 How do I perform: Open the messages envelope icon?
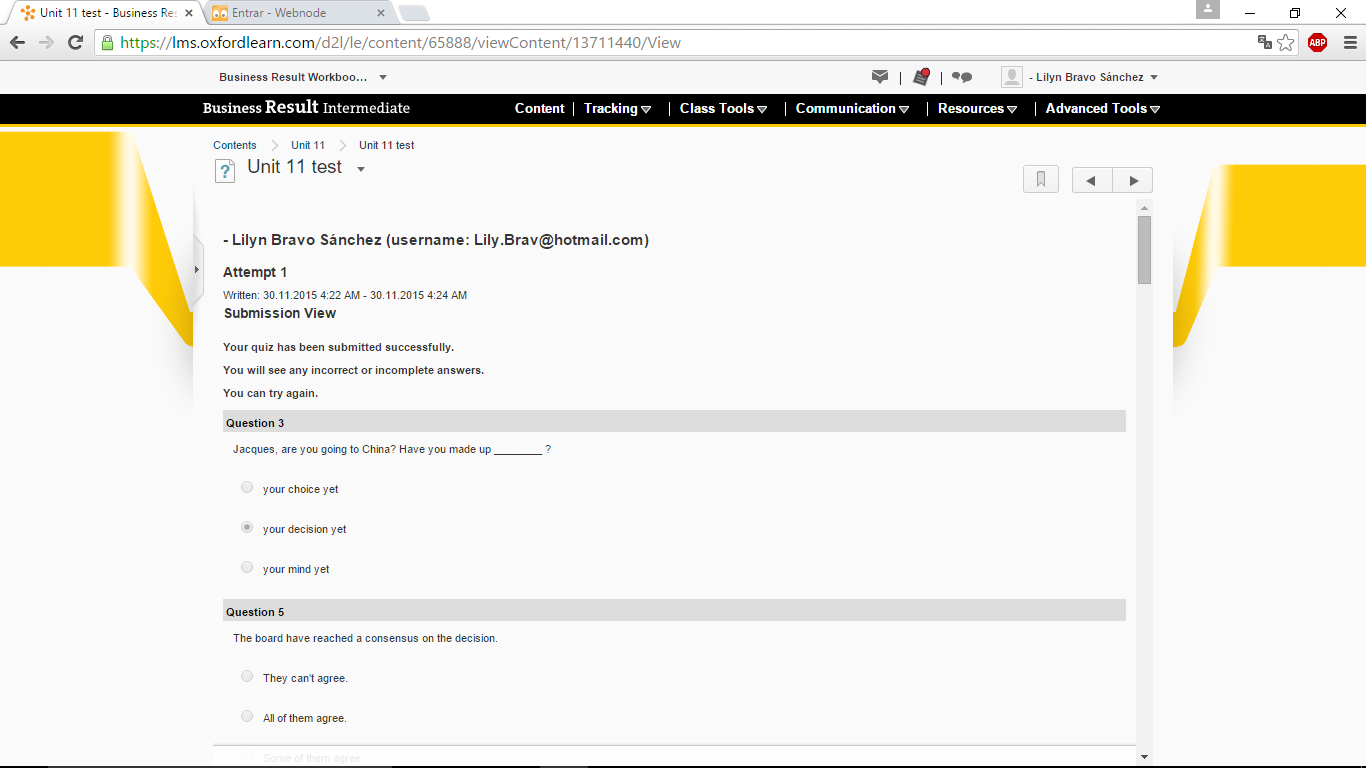880,77
